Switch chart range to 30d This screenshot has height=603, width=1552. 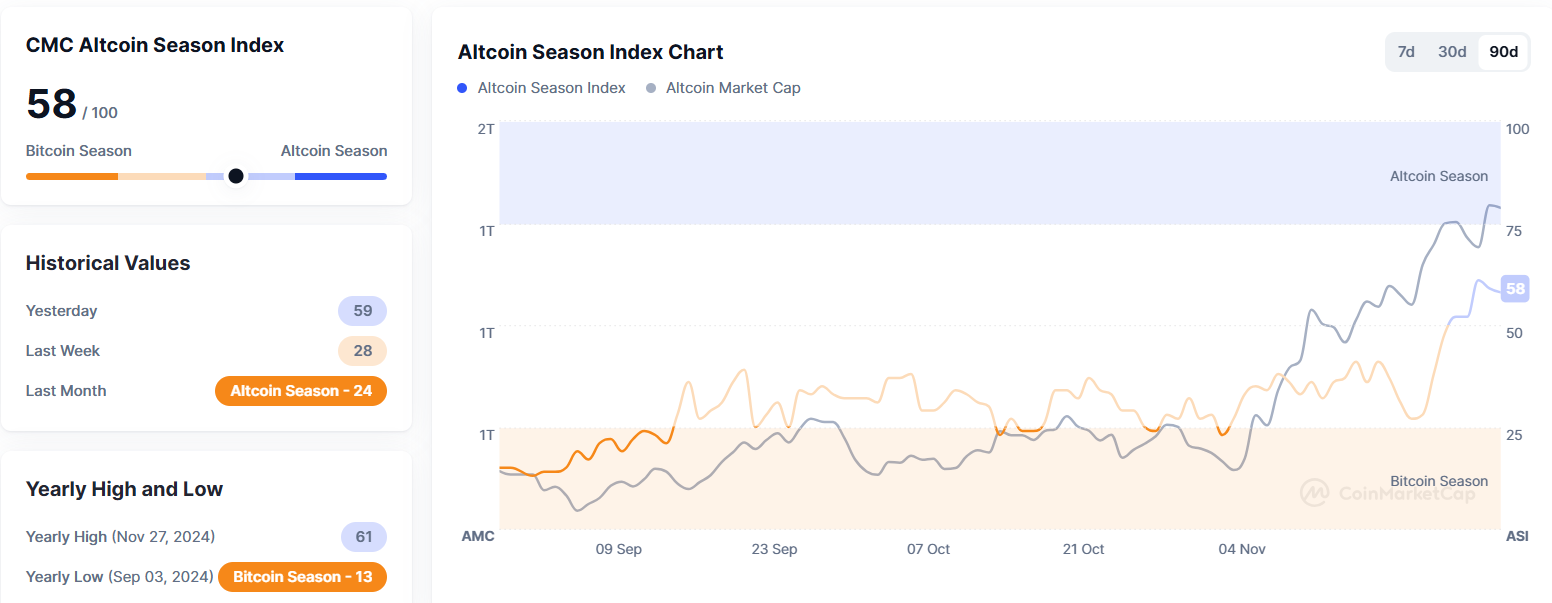click(x=1452, y=52)
